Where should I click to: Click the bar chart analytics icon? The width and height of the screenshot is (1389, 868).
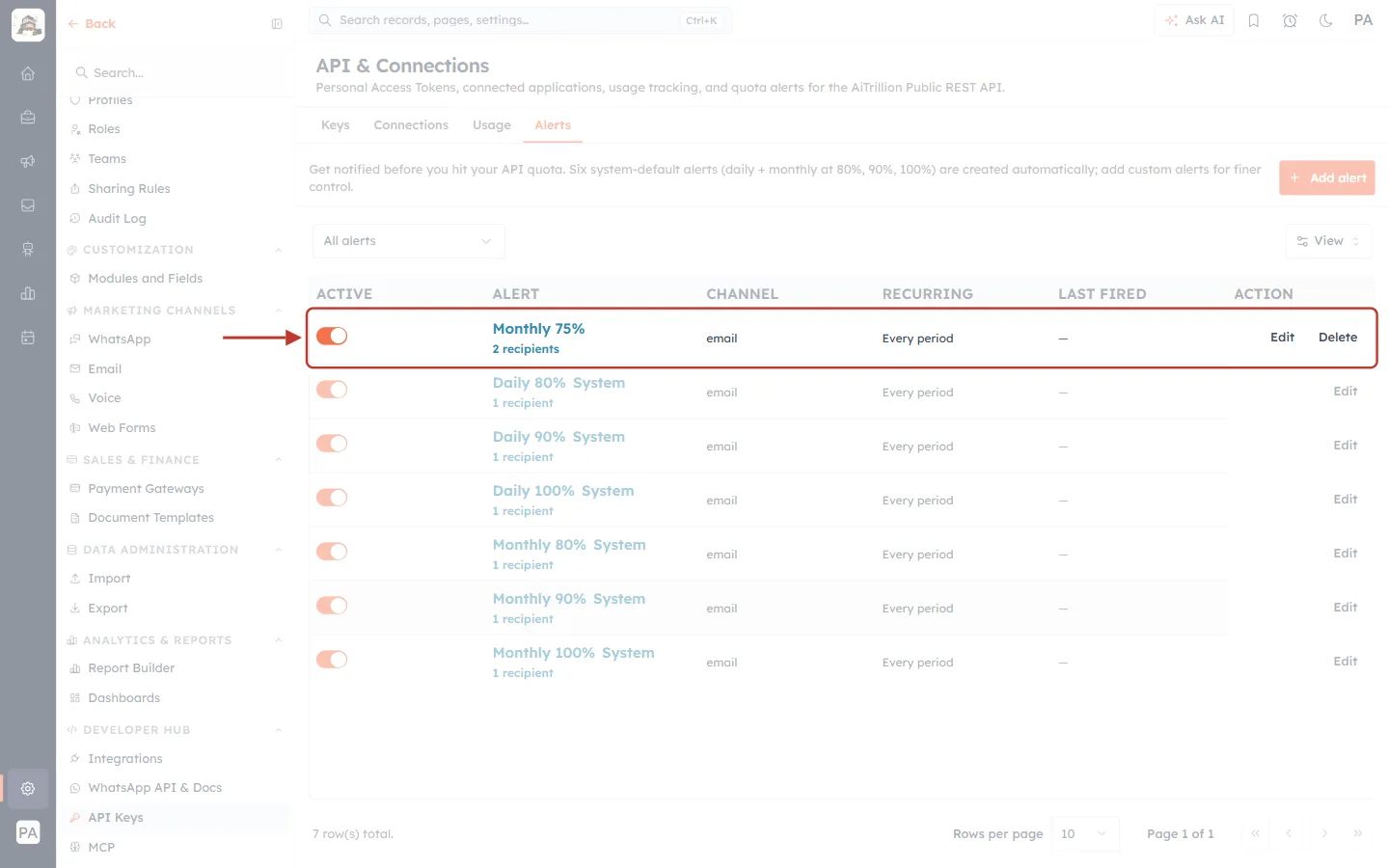[x=28, y=293]
